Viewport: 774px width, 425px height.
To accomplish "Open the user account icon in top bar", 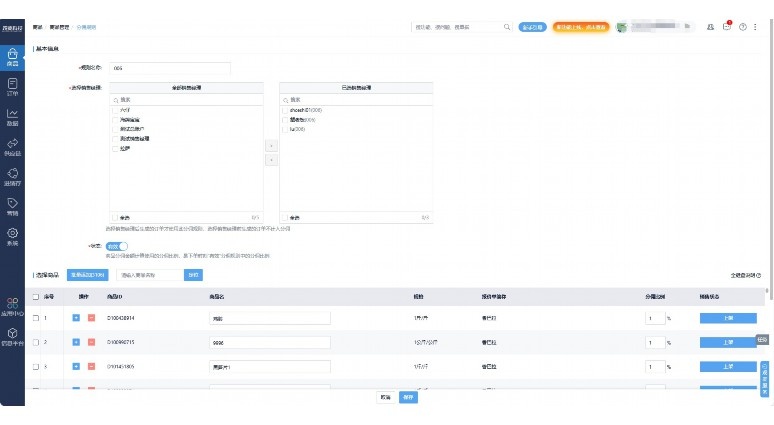I will click(710, 27).
